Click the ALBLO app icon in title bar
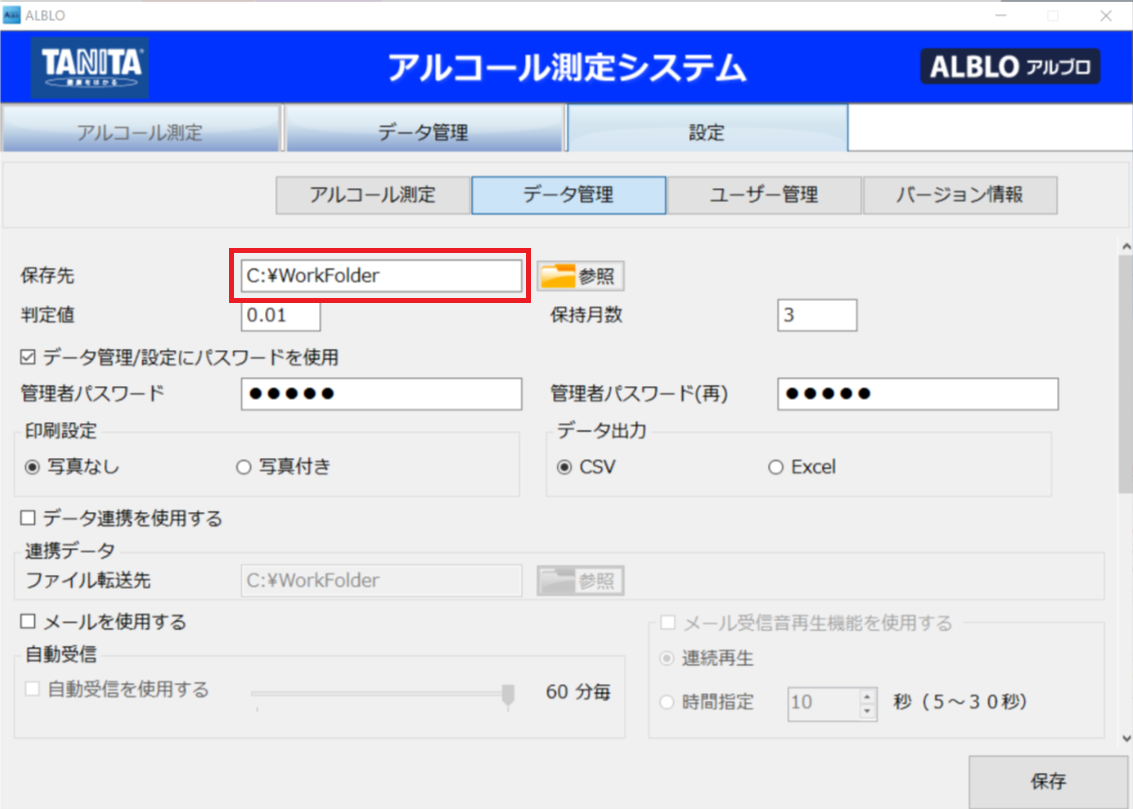This screenshot has height=809, width=1133. 11,15
